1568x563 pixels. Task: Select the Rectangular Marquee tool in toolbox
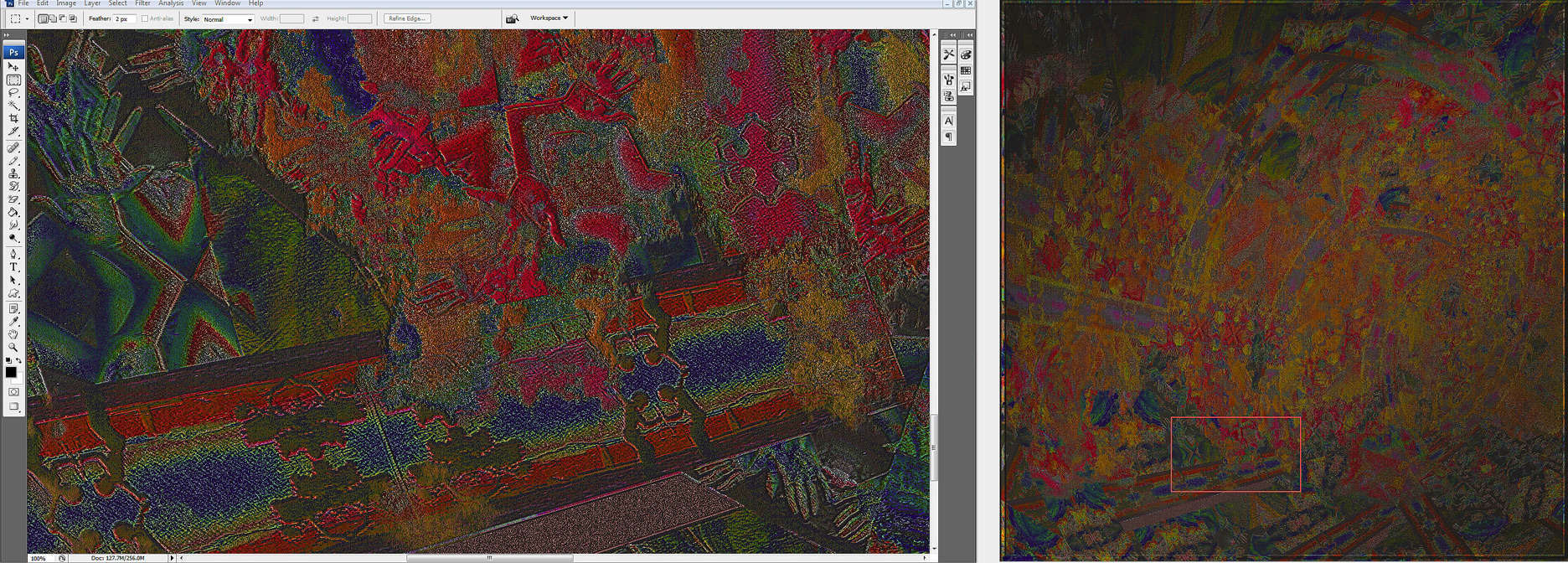[x=13, y=80]
